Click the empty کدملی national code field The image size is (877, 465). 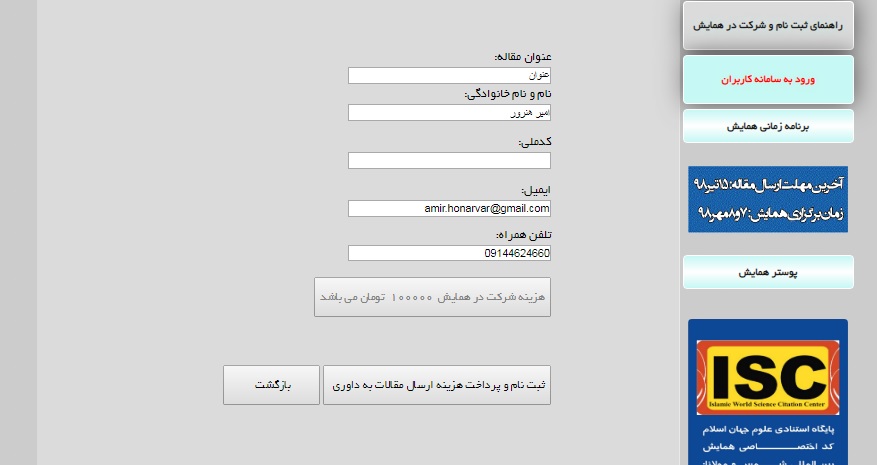click(449, 161)
